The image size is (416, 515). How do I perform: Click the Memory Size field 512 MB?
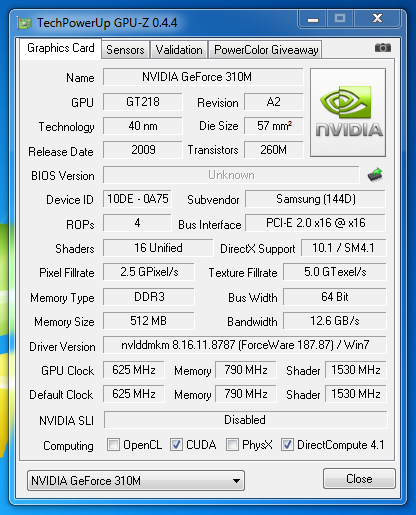point(149,321)
